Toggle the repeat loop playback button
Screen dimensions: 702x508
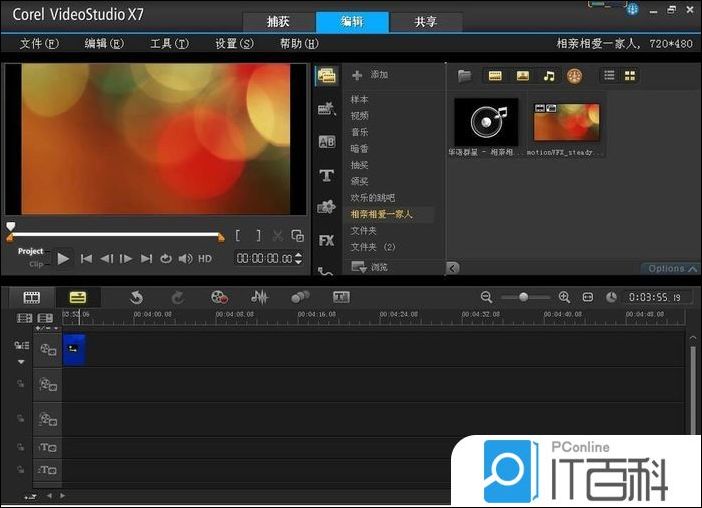click(166, 258)
